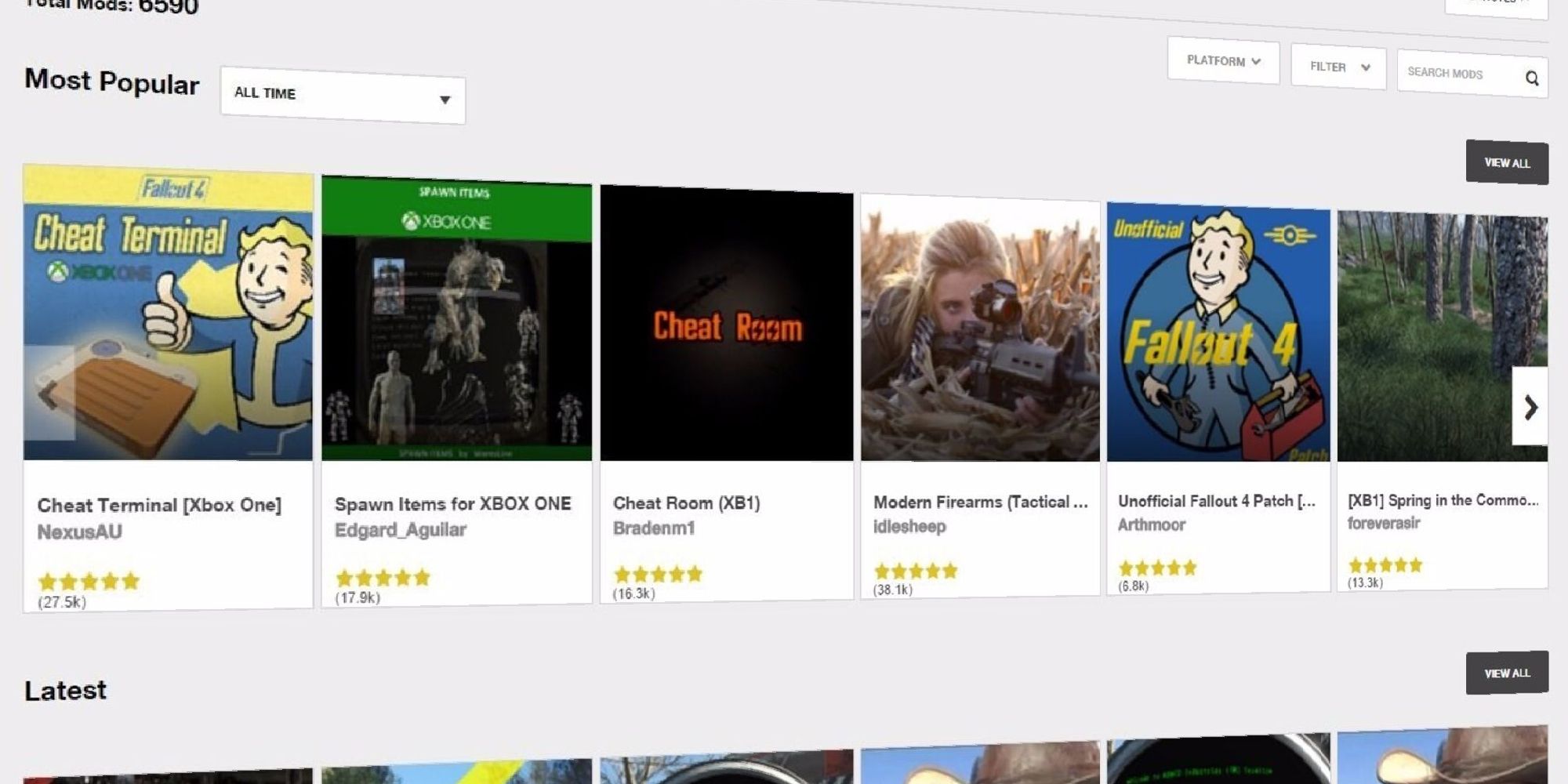
Task: Click 'Unofficial Fallout 4 Patch' title
Action: pos(1217,501)
